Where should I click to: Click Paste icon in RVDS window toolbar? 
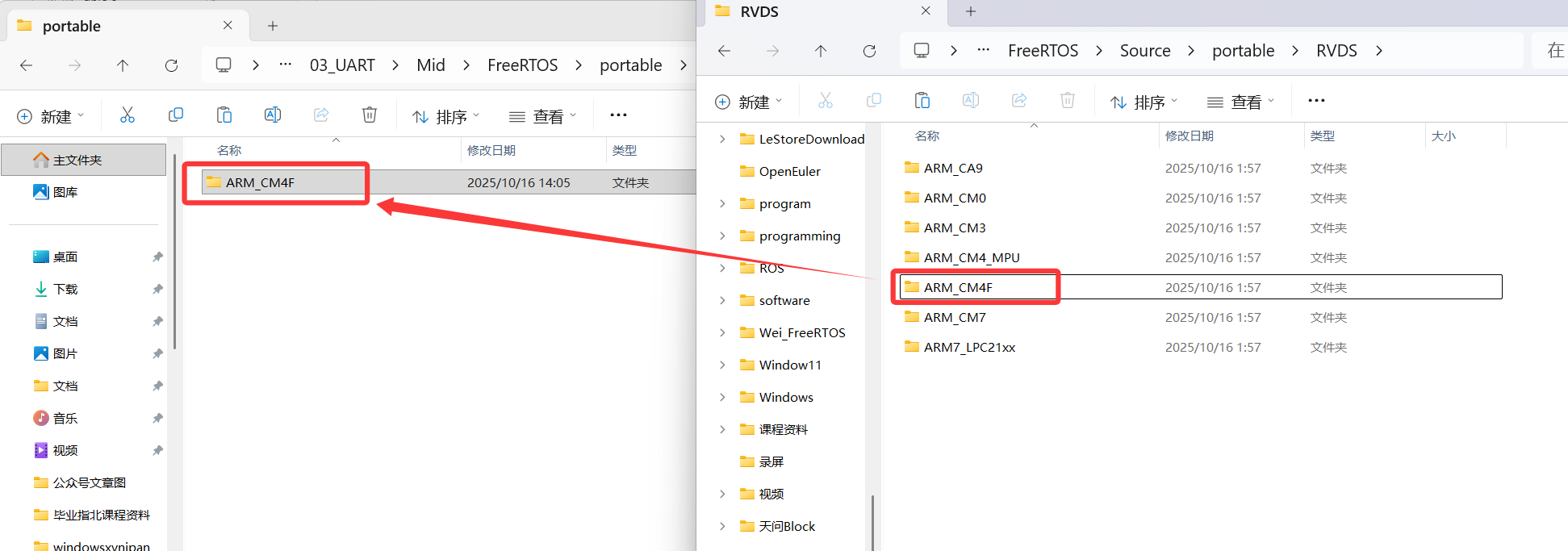pos(922,101)
